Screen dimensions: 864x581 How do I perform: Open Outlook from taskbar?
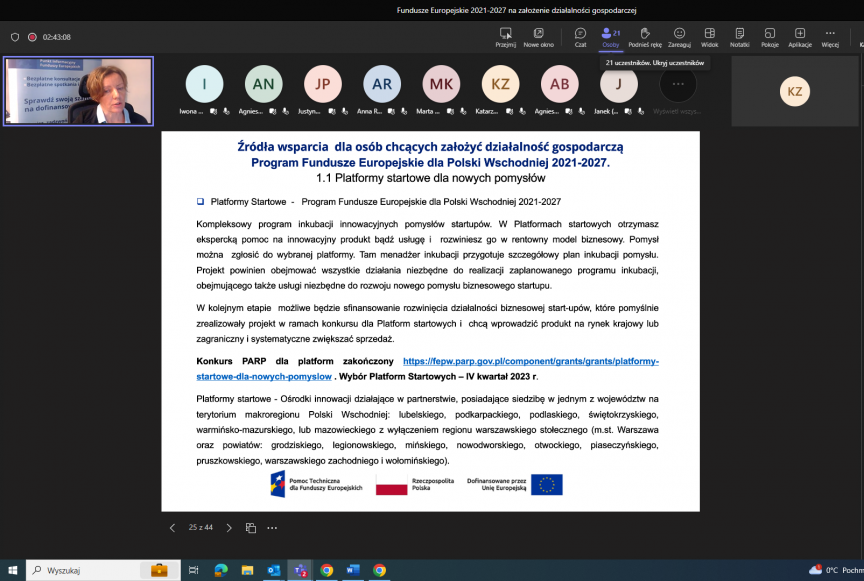[274, 571]
